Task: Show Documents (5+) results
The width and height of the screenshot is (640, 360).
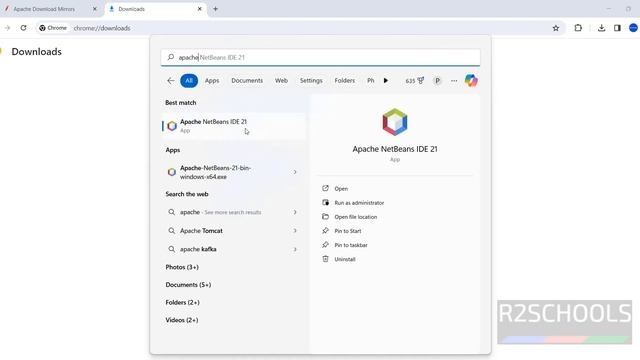Action: point(188,284)
